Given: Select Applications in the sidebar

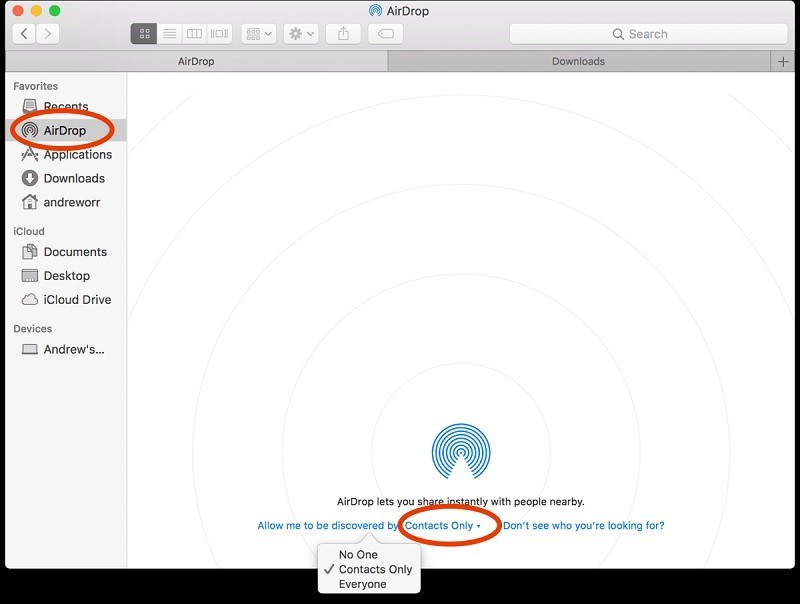Looking at the screenshot, I should click(71, 154).
